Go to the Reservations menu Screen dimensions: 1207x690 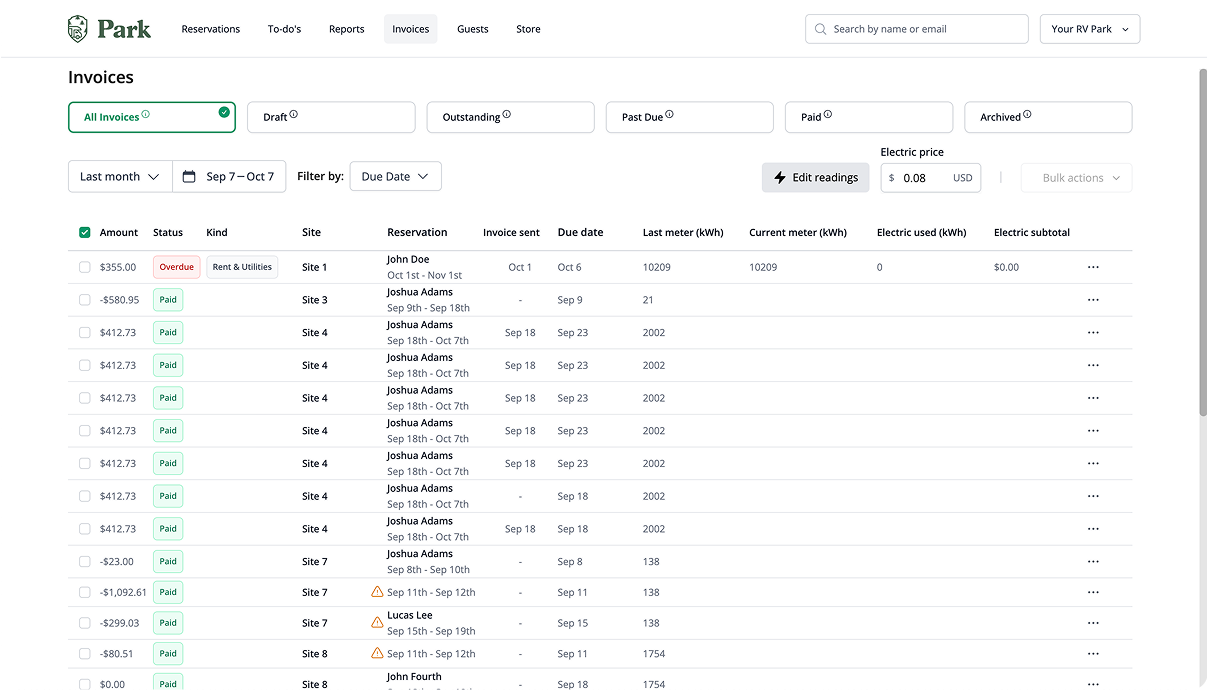[211, 30]
